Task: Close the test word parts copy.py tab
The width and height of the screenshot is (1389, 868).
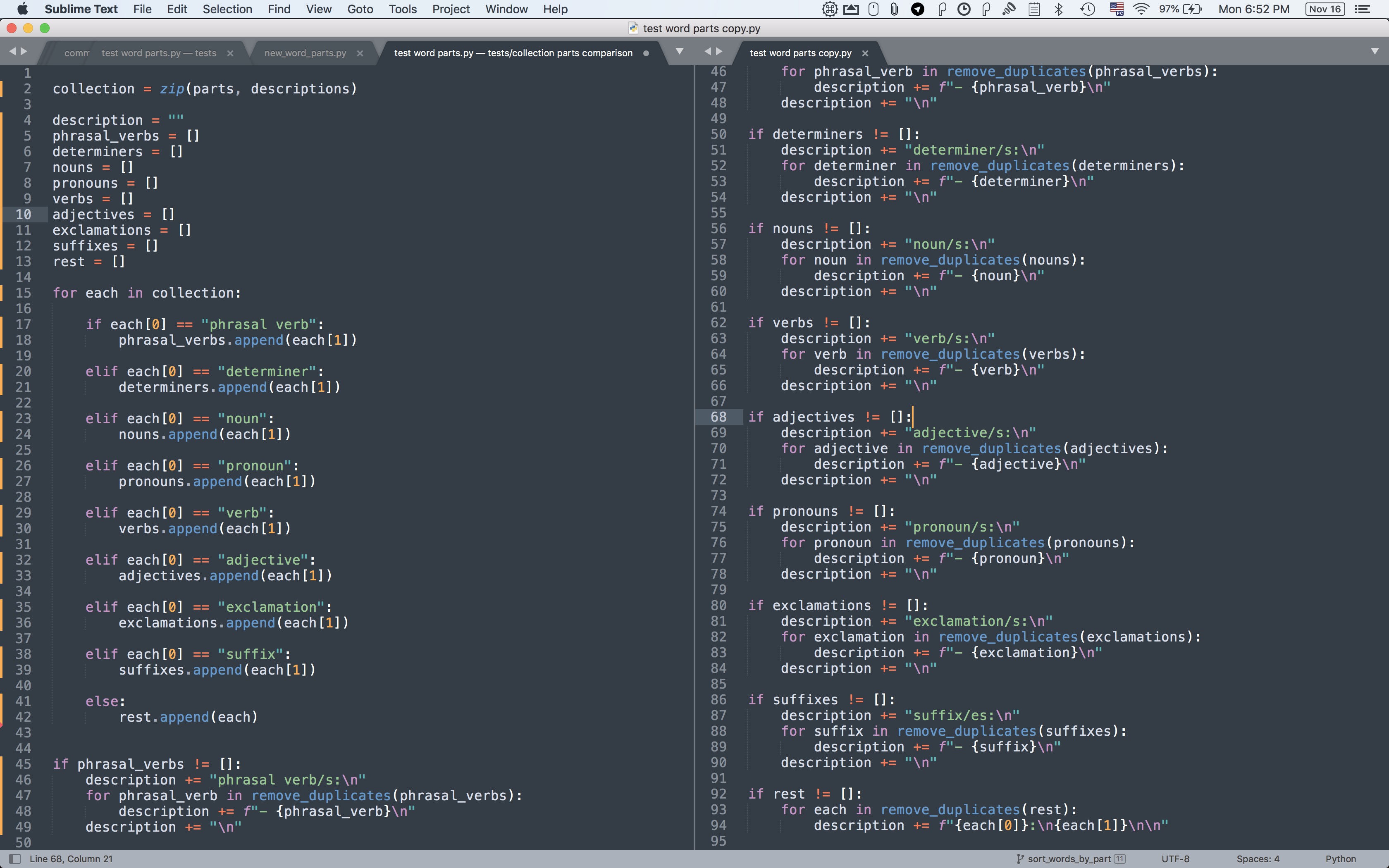Action: pos(865,53)
